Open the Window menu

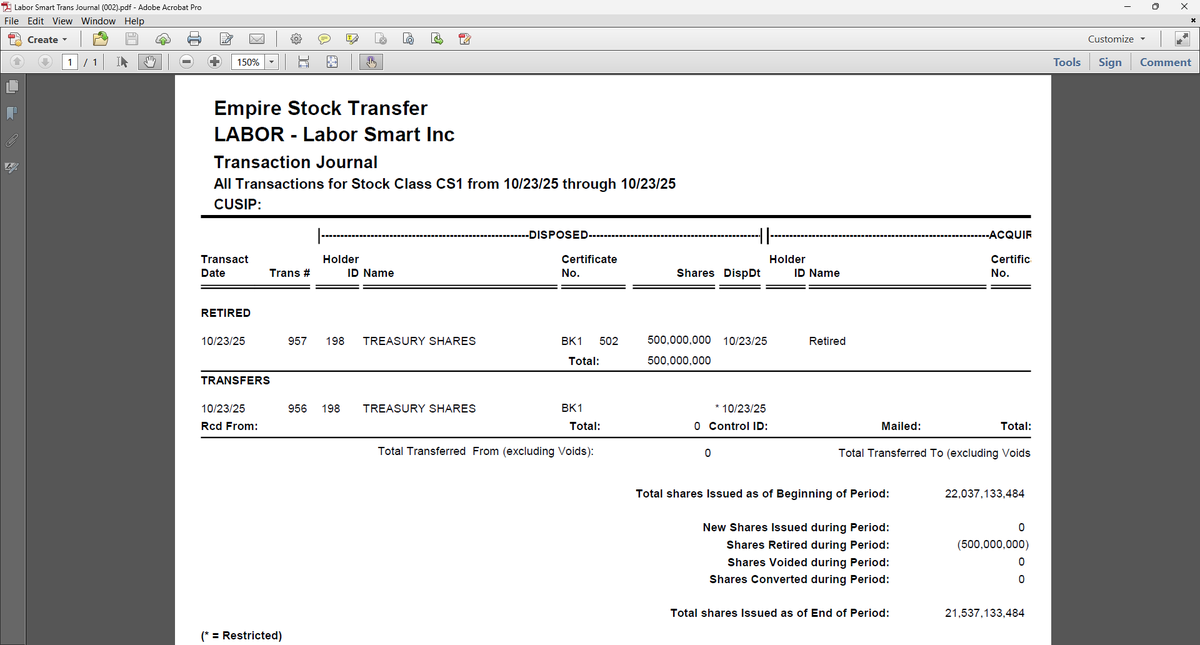click(98, 21)
